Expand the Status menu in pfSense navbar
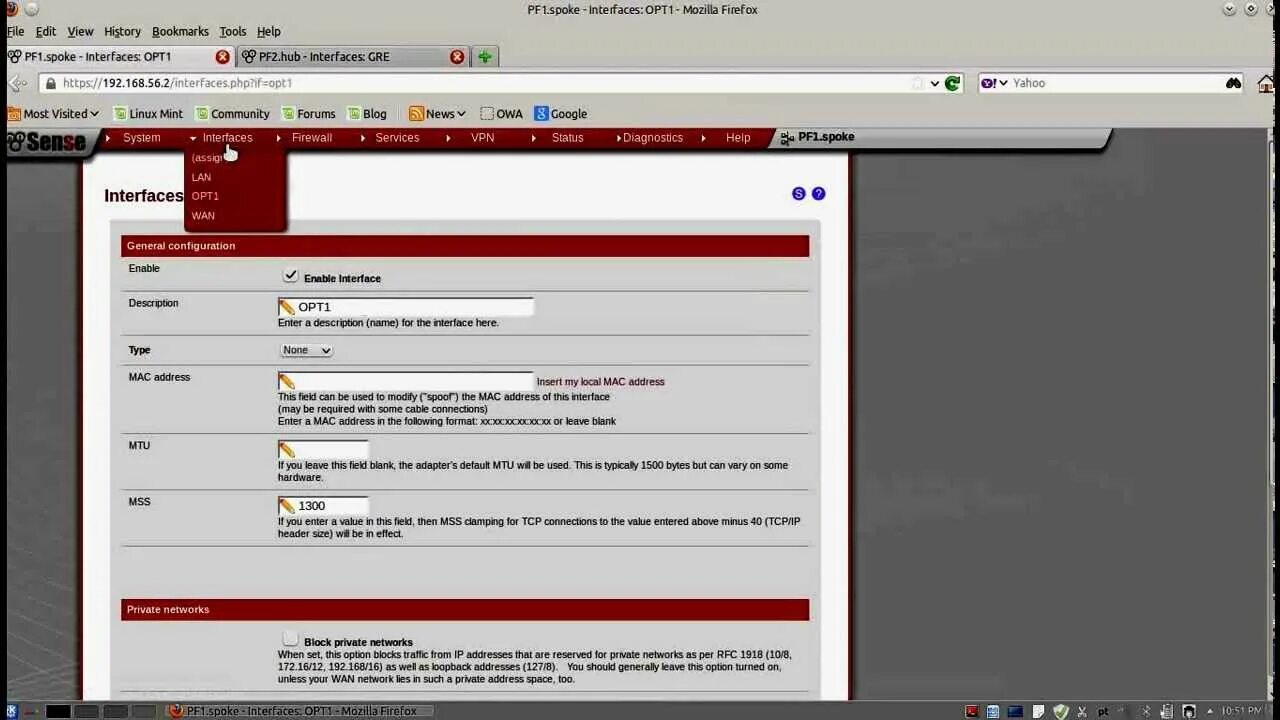Image resolution: width=1280 pixels, height=720 pixels. point(567,138)
